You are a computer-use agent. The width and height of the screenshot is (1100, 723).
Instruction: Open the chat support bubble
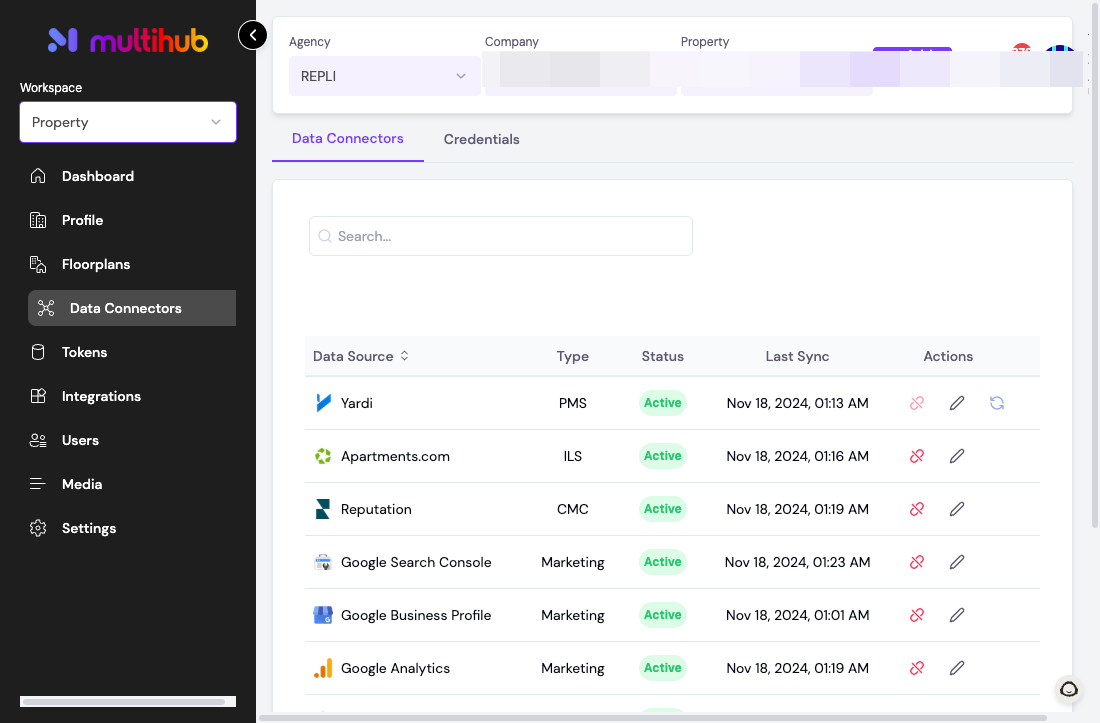[x=1068, y=689]
